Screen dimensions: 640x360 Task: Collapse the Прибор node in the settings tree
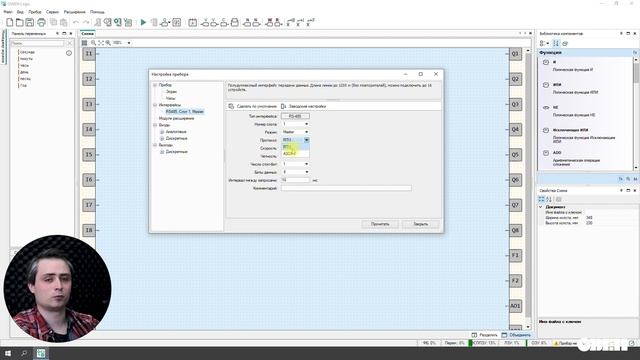(155, 85)
